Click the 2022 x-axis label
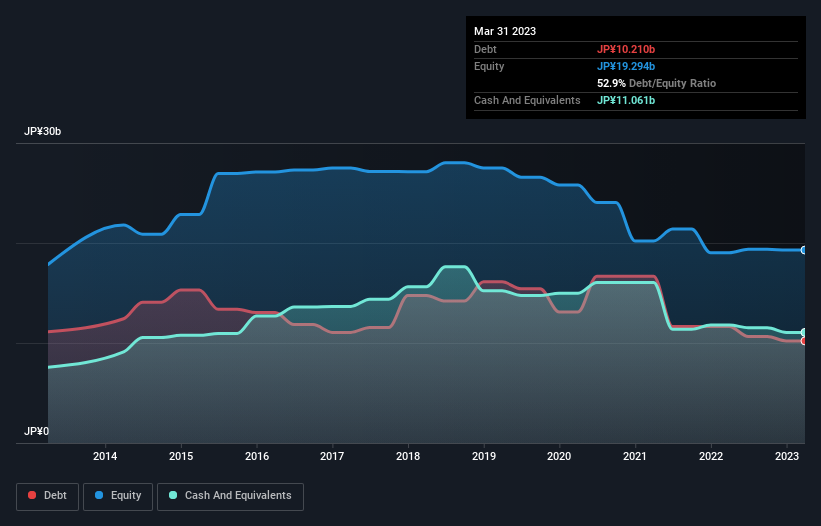Viewport: 821px width, 526px height. coord(711,456)
